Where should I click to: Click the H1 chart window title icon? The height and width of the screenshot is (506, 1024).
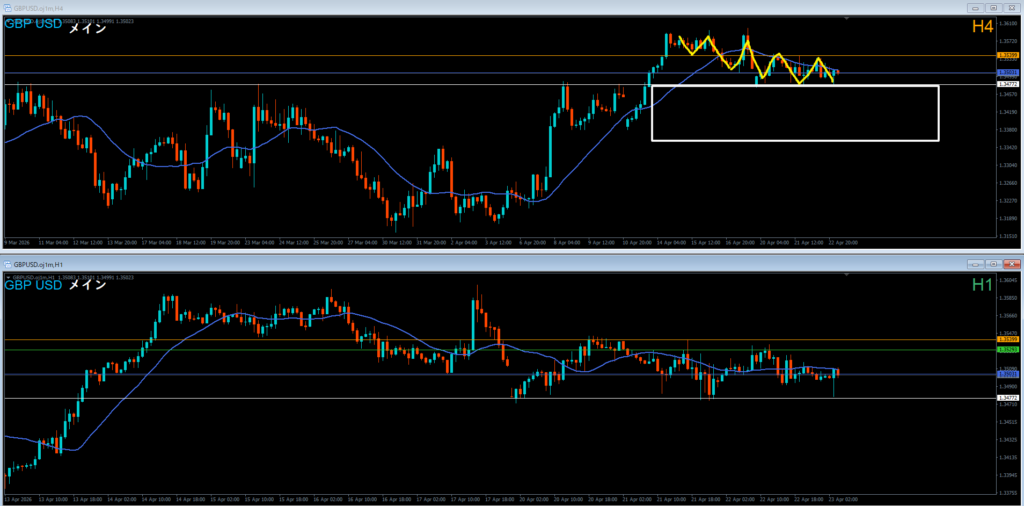[x=7, y=264]
